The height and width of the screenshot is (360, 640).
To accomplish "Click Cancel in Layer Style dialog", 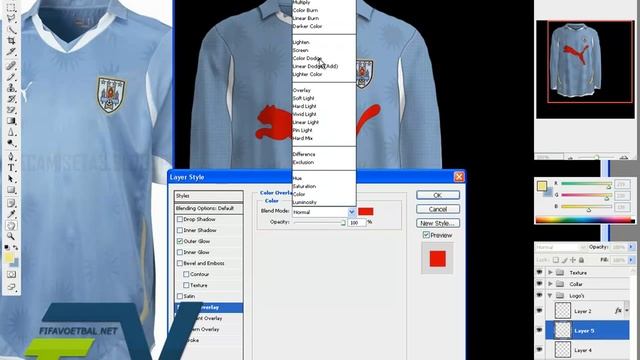I will (x=438, y=209).
